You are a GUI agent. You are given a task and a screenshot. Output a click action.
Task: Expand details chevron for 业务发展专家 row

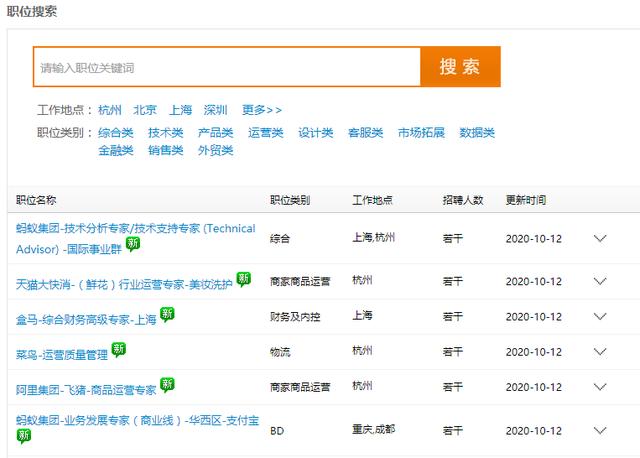pos(600,430)
